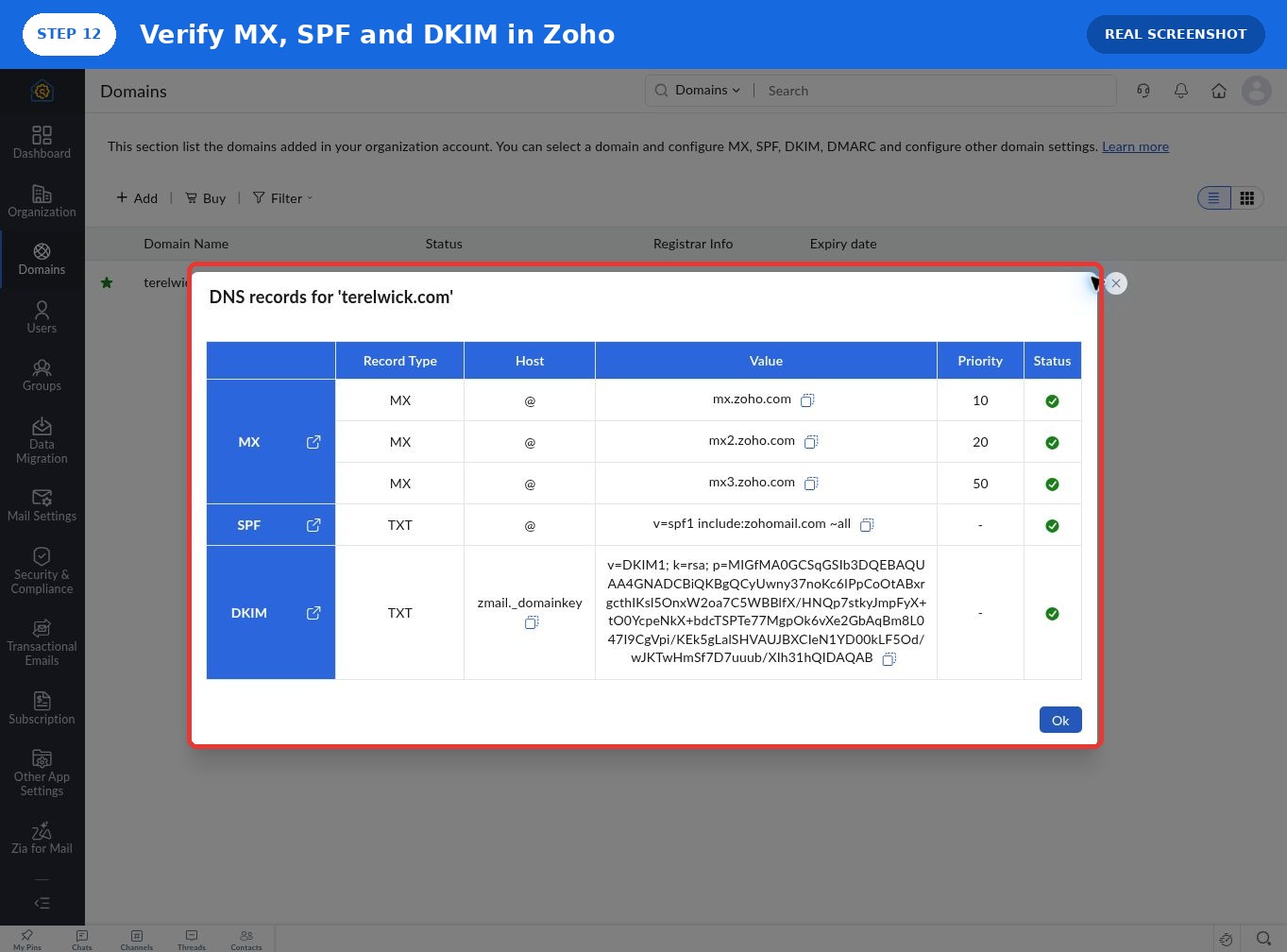Expand the Domains search scope dropdown

pos(708,91)
